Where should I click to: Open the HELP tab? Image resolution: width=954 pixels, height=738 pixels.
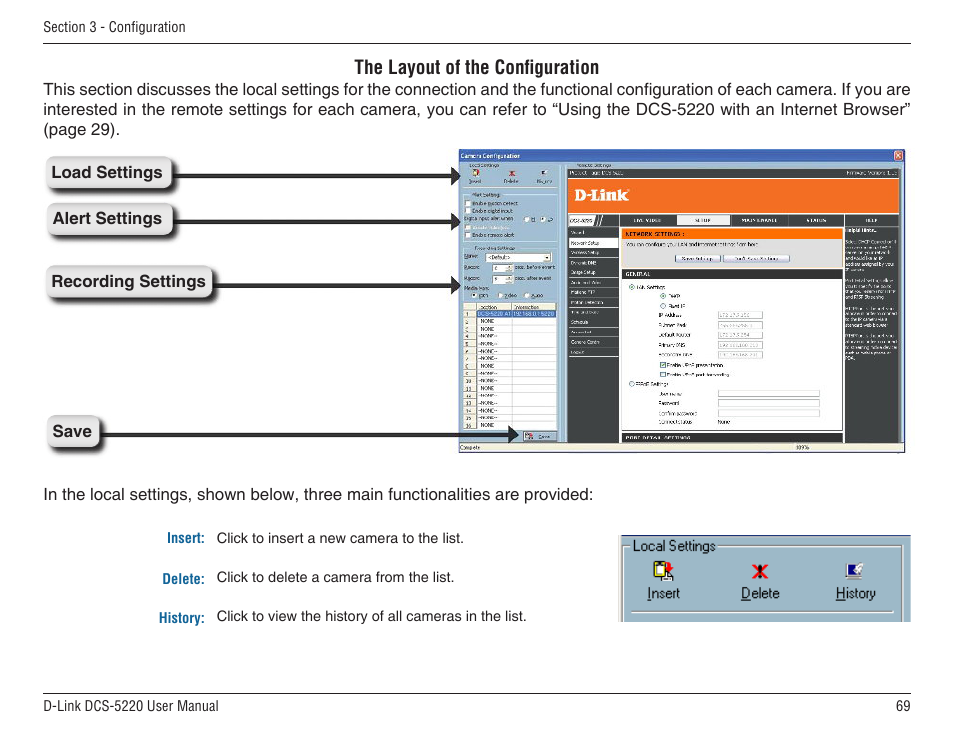point(871,220)
